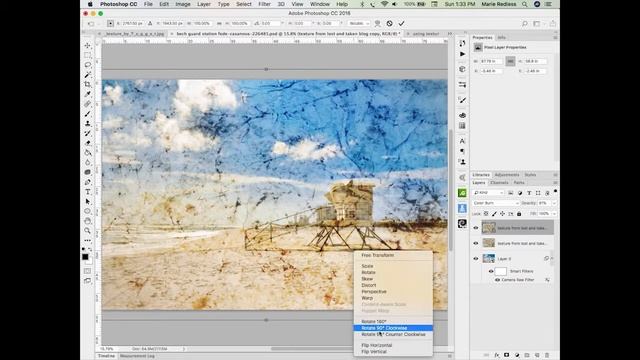Click the Smart Filters mask thumbnail
The image size is (640, 360).
tap(501, 271)
